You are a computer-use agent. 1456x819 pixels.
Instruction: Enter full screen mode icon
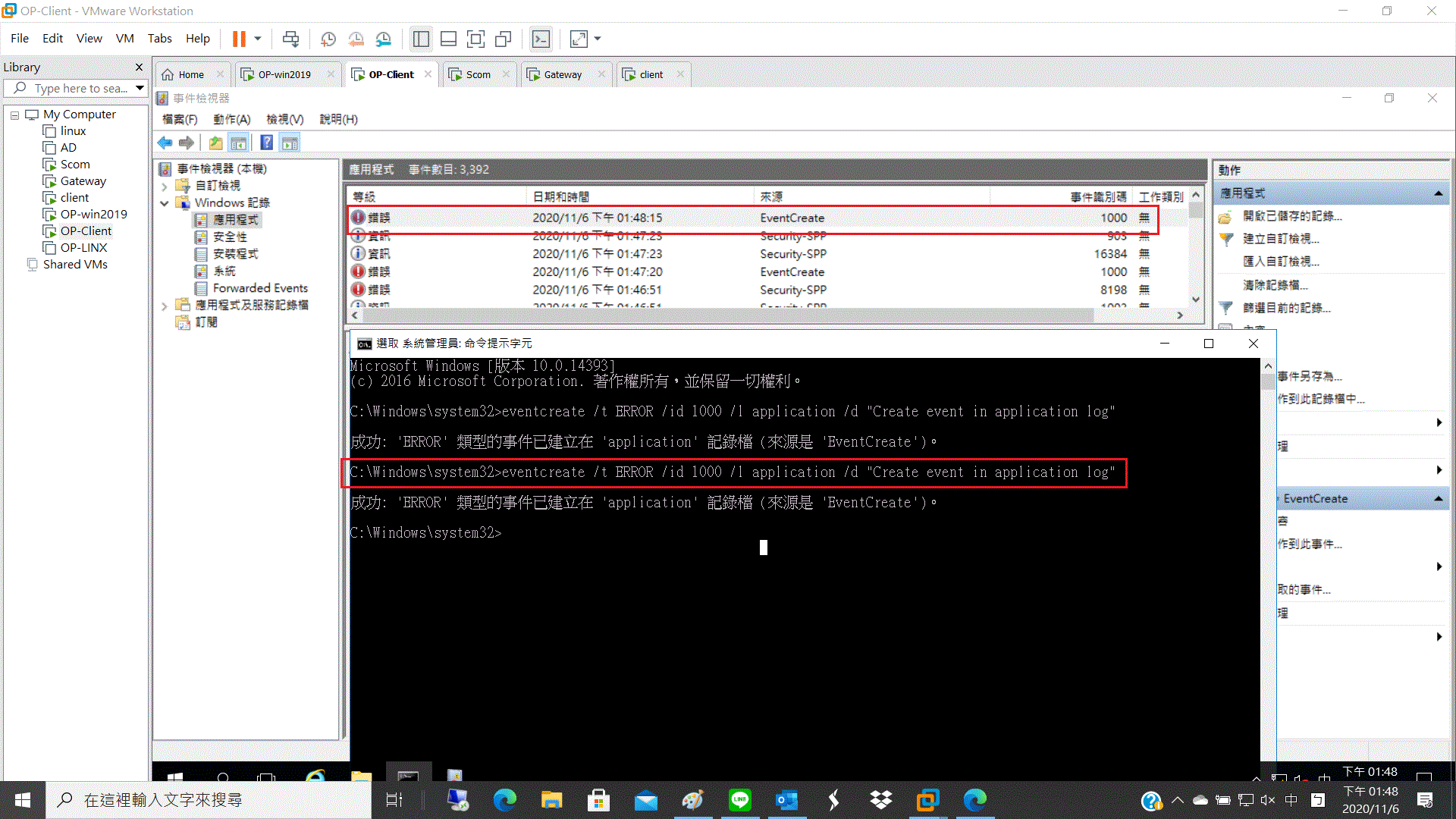[475, 39]
